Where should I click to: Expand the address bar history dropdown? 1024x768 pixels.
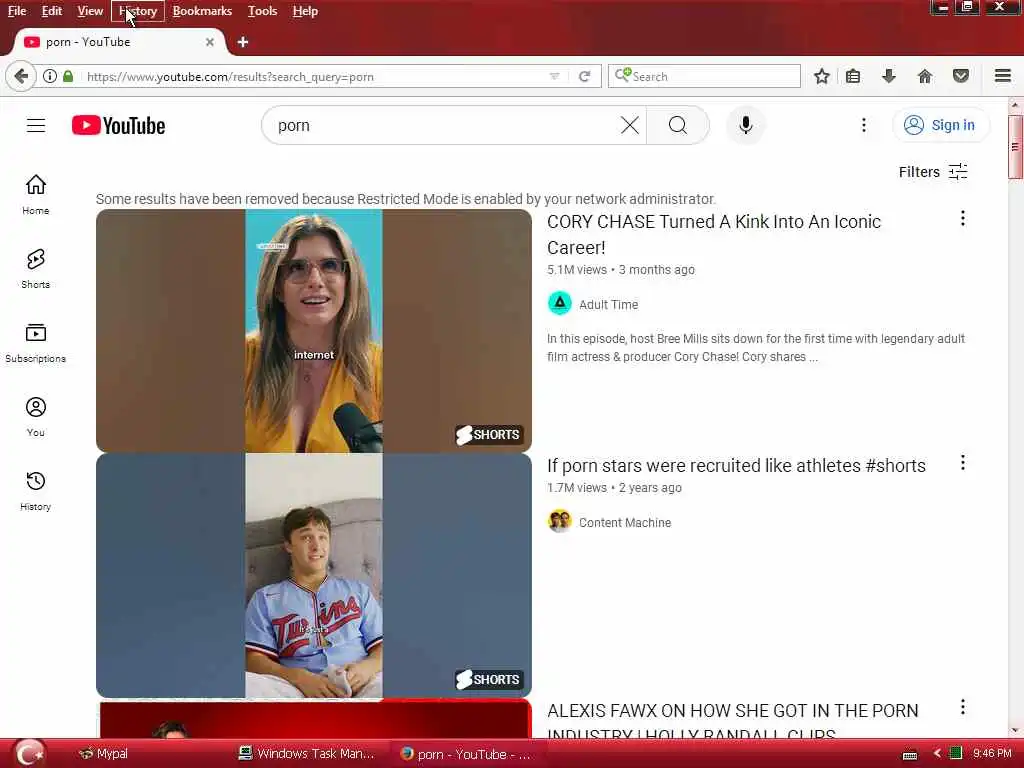(x=554, y=76)
